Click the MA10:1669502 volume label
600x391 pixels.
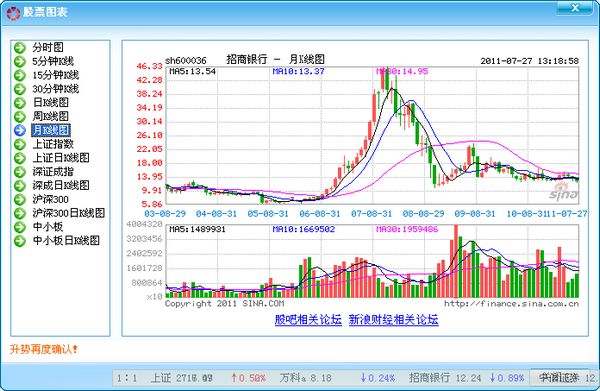click(304, 229)
